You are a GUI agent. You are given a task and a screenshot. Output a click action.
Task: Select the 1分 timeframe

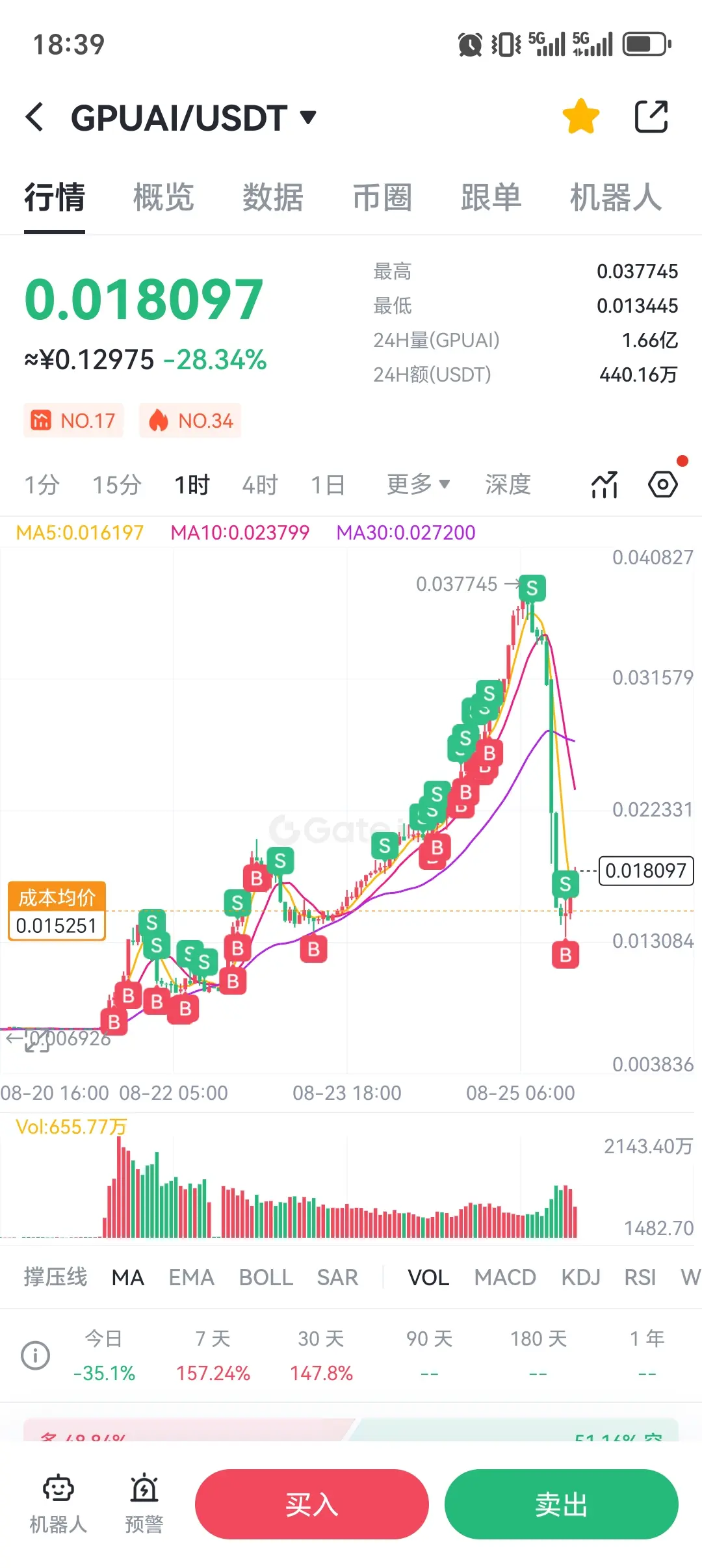coord(42,485)
